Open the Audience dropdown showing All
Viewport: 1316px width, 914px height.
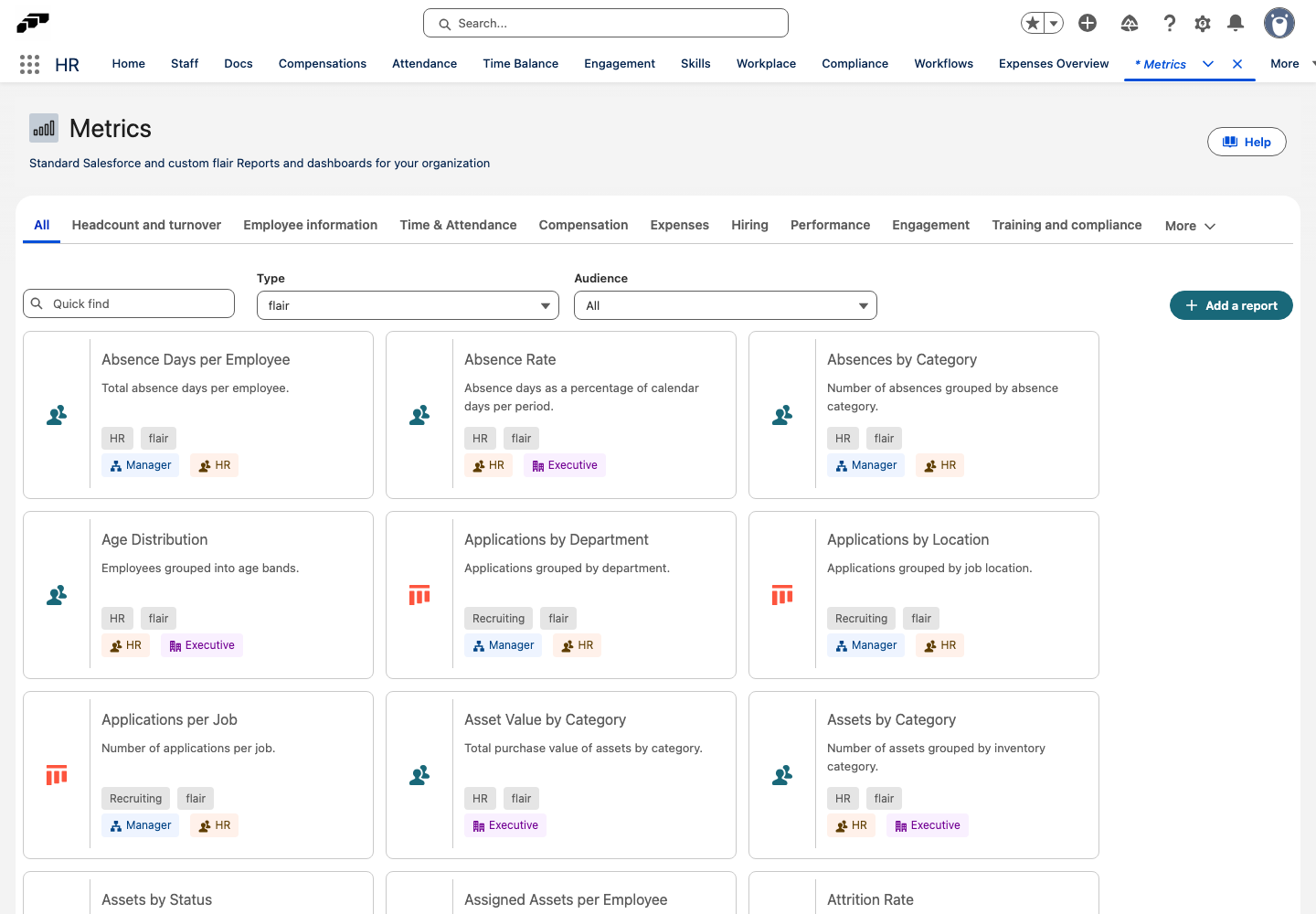coord(726,305)
